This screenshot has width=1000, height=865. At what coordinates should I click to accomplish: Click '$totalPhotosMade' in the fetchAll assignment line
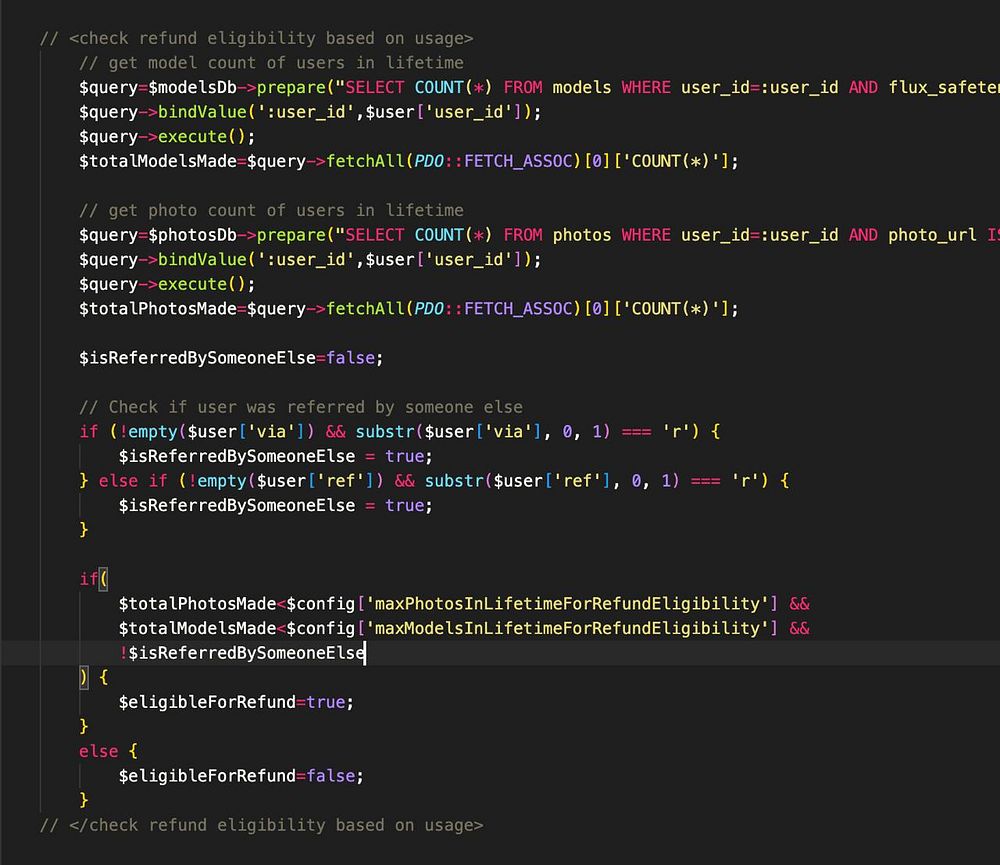158,309
